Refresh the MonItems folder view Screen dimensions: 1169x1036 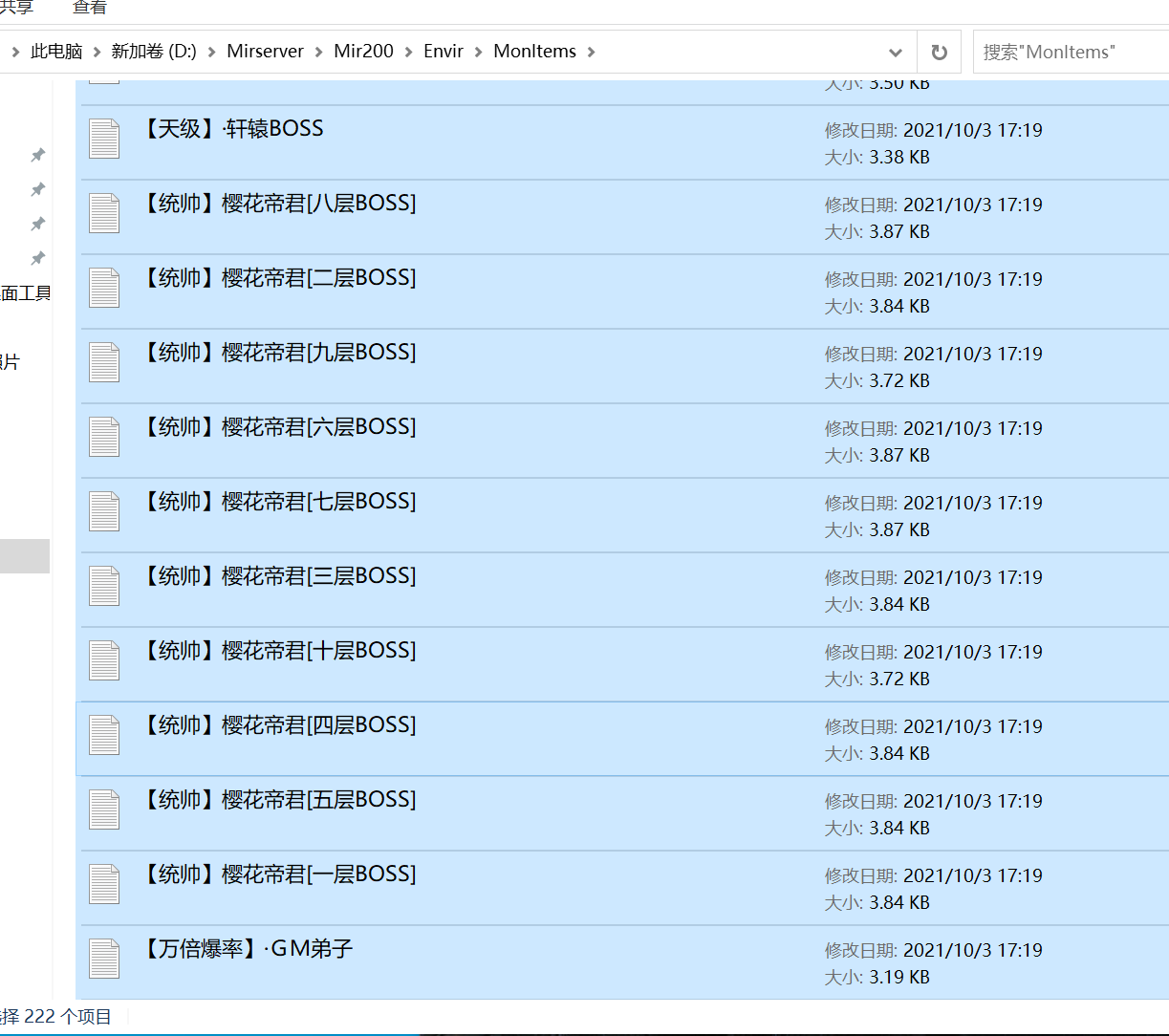[x=940, y=52]
